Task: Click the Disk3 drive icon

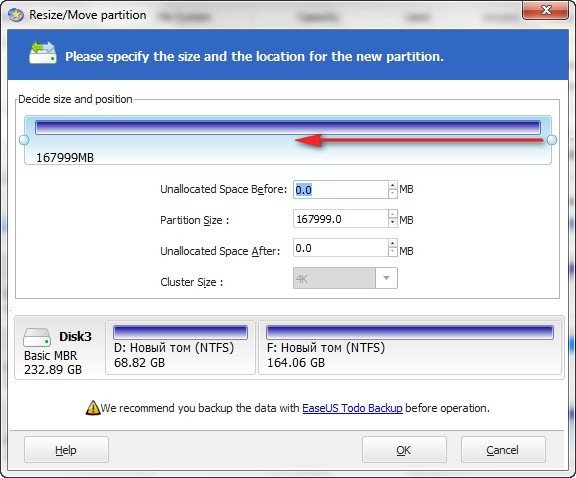Action: pyautogui.click(x=37, y=337)
